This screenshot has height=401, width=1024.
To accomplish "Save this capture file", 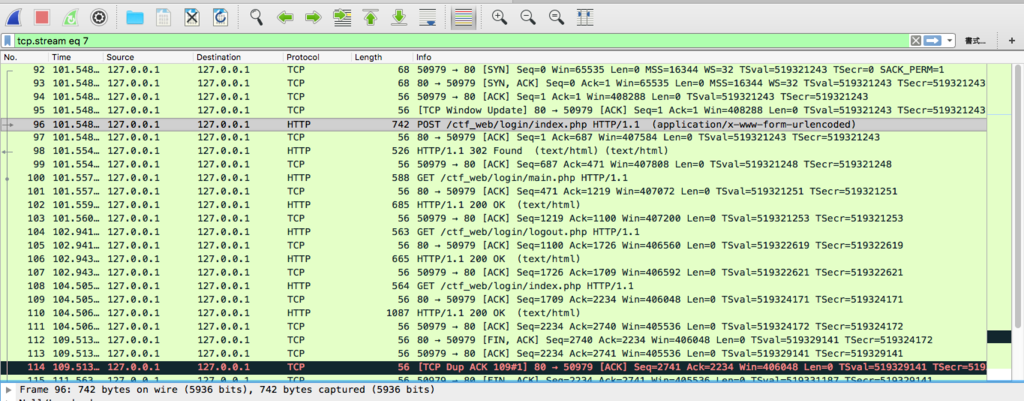I will [163, 17].
